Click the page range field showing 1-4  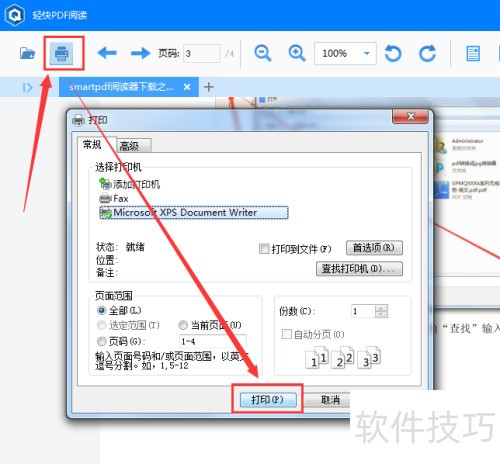pos(213,341)
